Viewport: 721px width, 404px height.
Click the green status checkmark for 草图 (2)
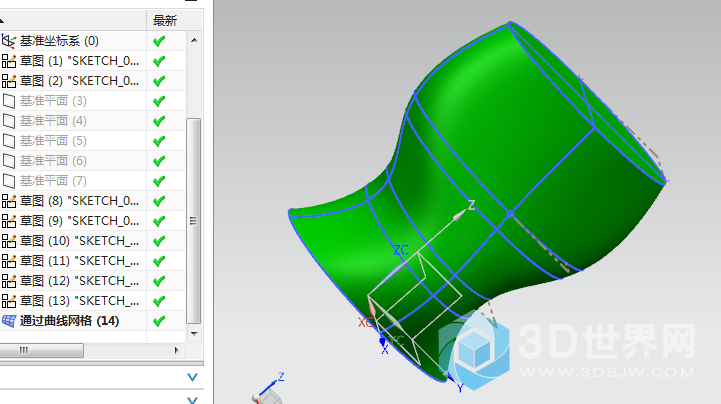pyautogui.click(x=158, y=81)
